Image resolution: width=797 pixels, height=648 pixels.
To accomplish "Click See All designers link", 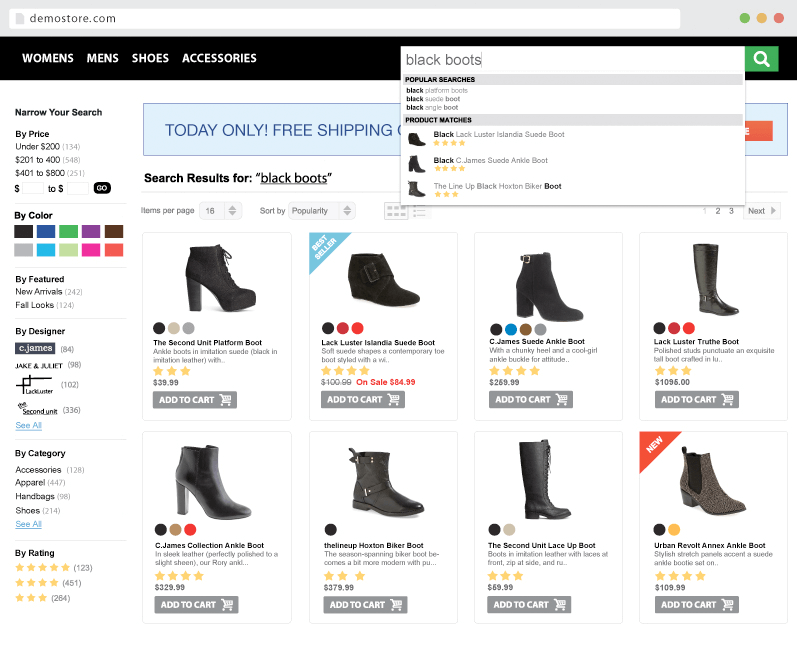I will [x=28, y=425].
